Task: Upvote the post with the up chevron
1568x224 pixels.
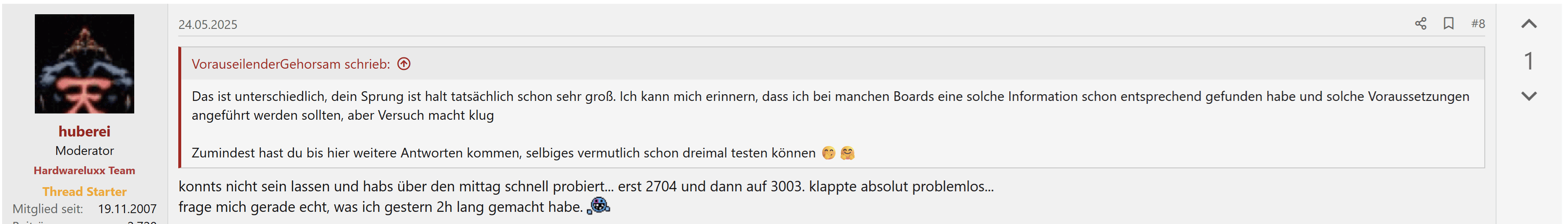Action: (x=1529, y=24)
